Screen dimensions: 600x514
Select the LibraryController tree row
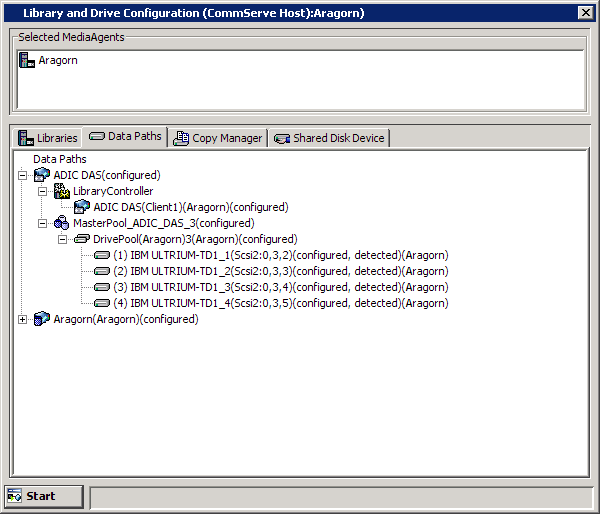coord(113,191)
